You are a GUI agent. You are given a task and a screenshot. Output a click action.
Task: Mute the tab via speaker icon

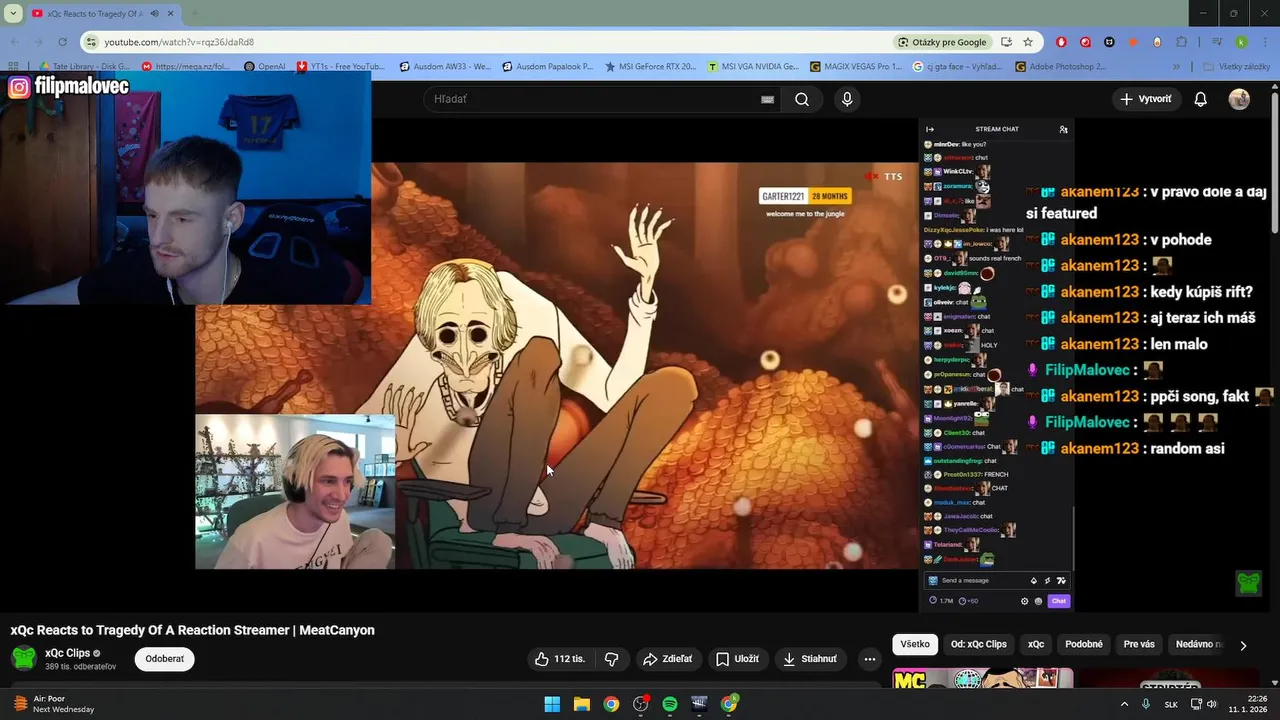click(154, 13)
